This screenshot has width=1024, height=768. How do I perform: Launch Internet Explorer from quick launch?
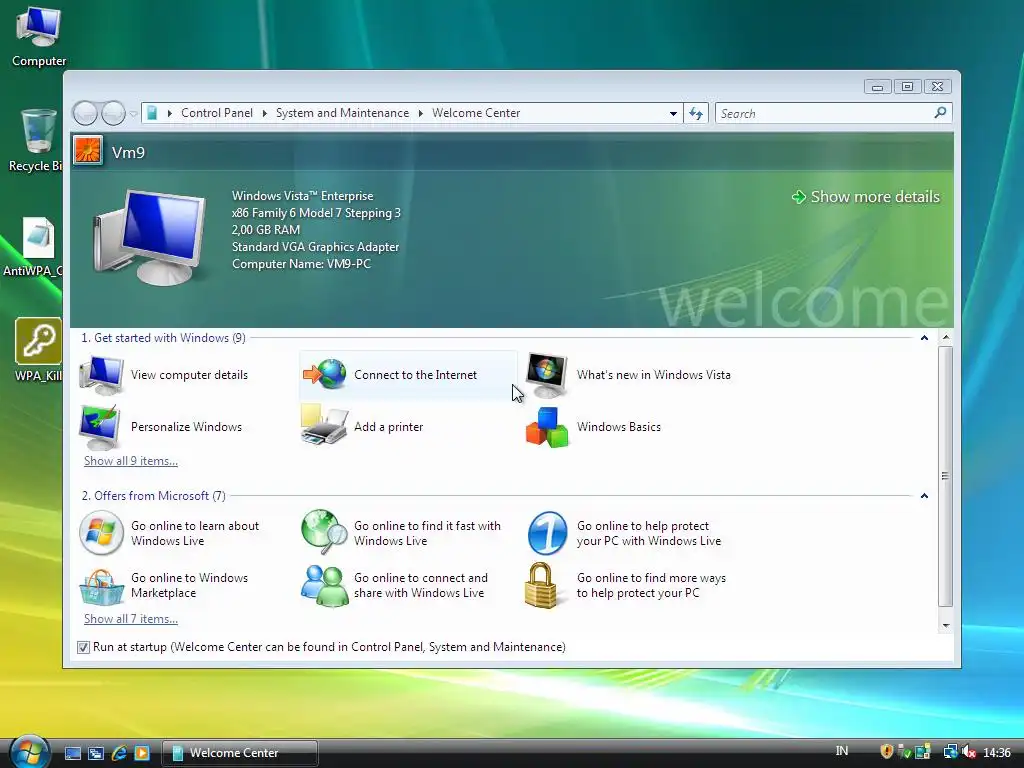(119, 753)
